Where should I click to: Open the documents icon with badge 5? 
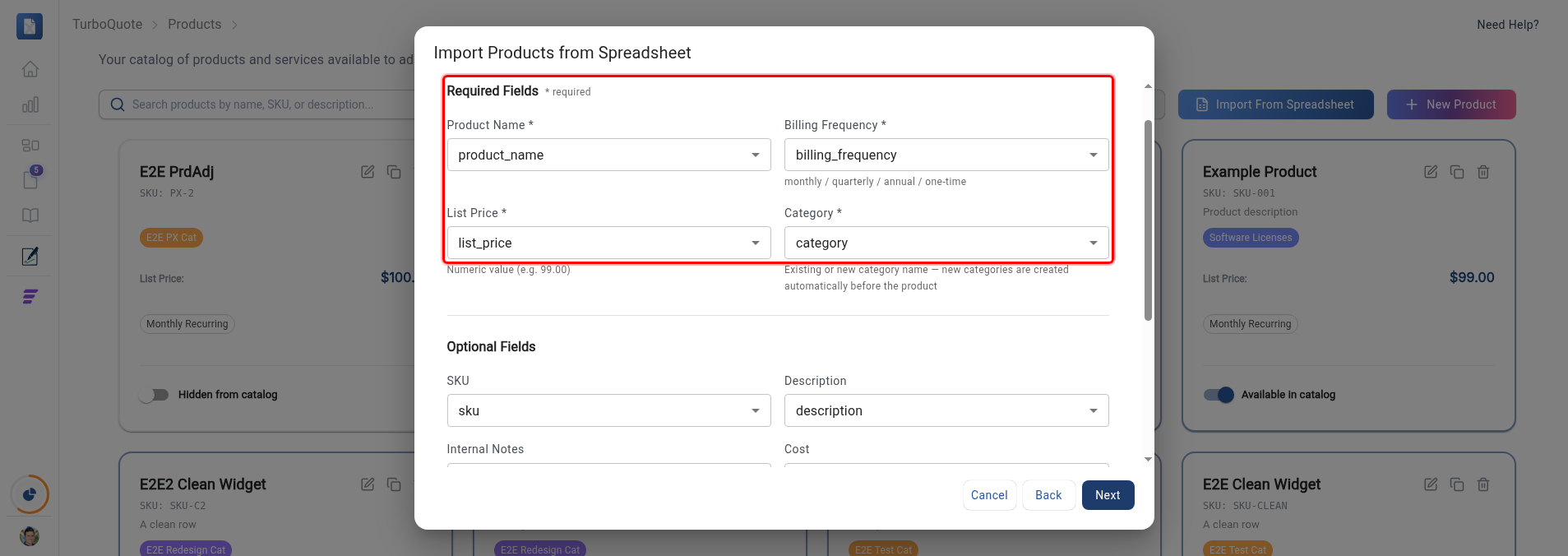[x=30, y=178]
